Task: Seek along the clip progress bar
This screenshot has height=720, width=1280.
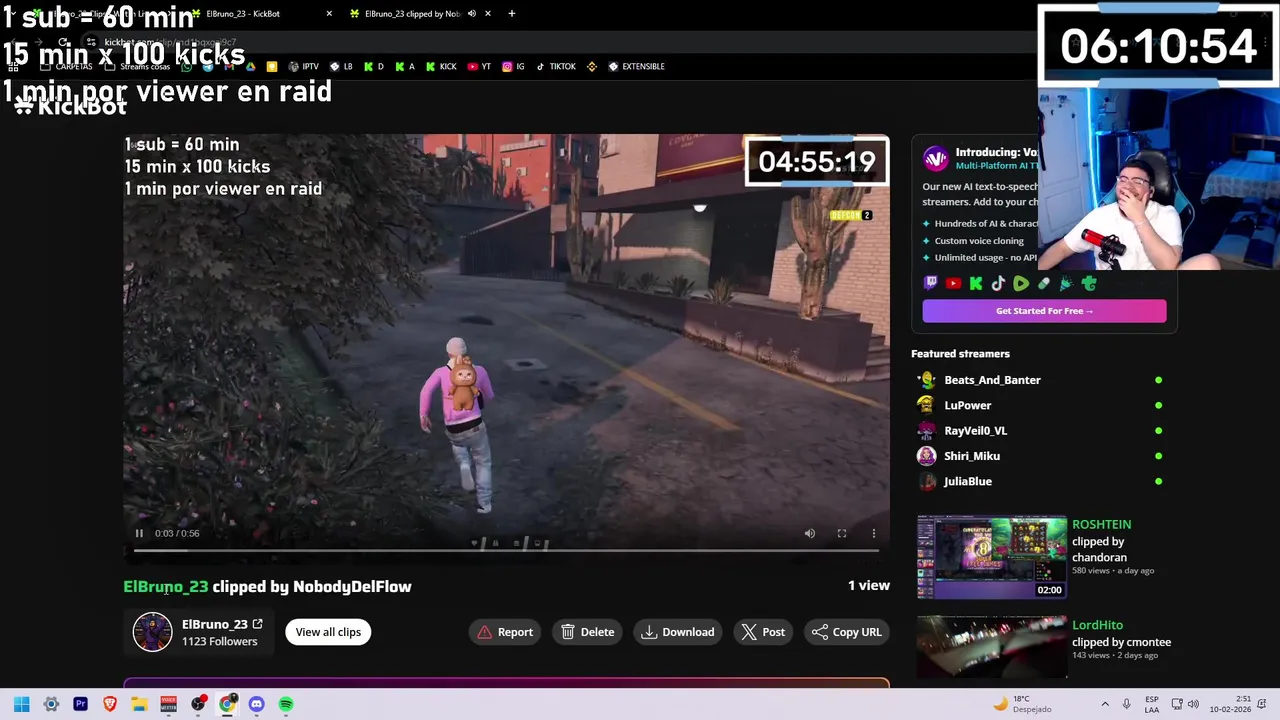Action: (506, 550)
